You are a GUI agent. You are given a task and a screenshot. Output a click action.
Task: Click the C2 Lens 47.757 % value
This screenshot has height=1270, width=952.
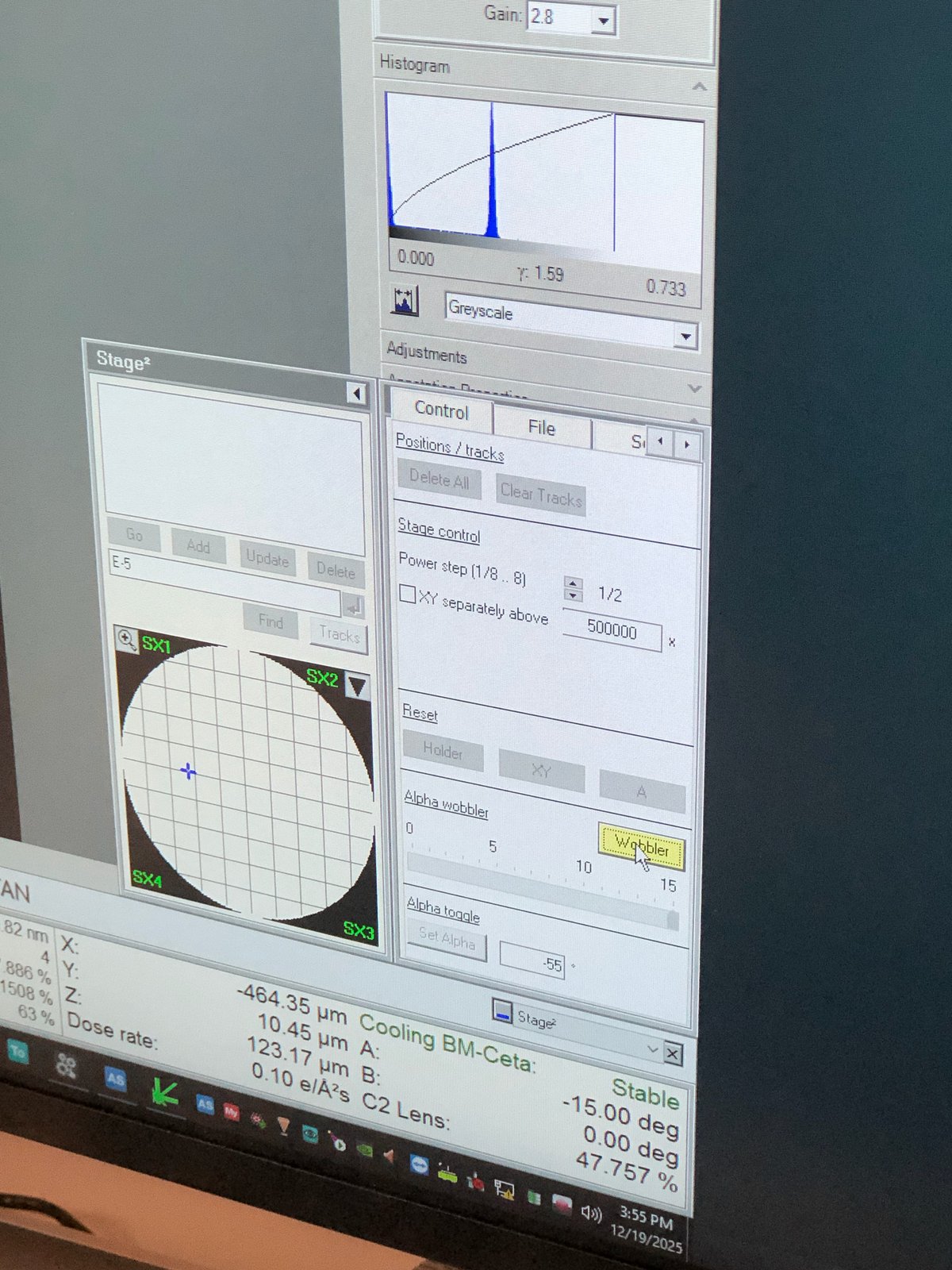626,1173
